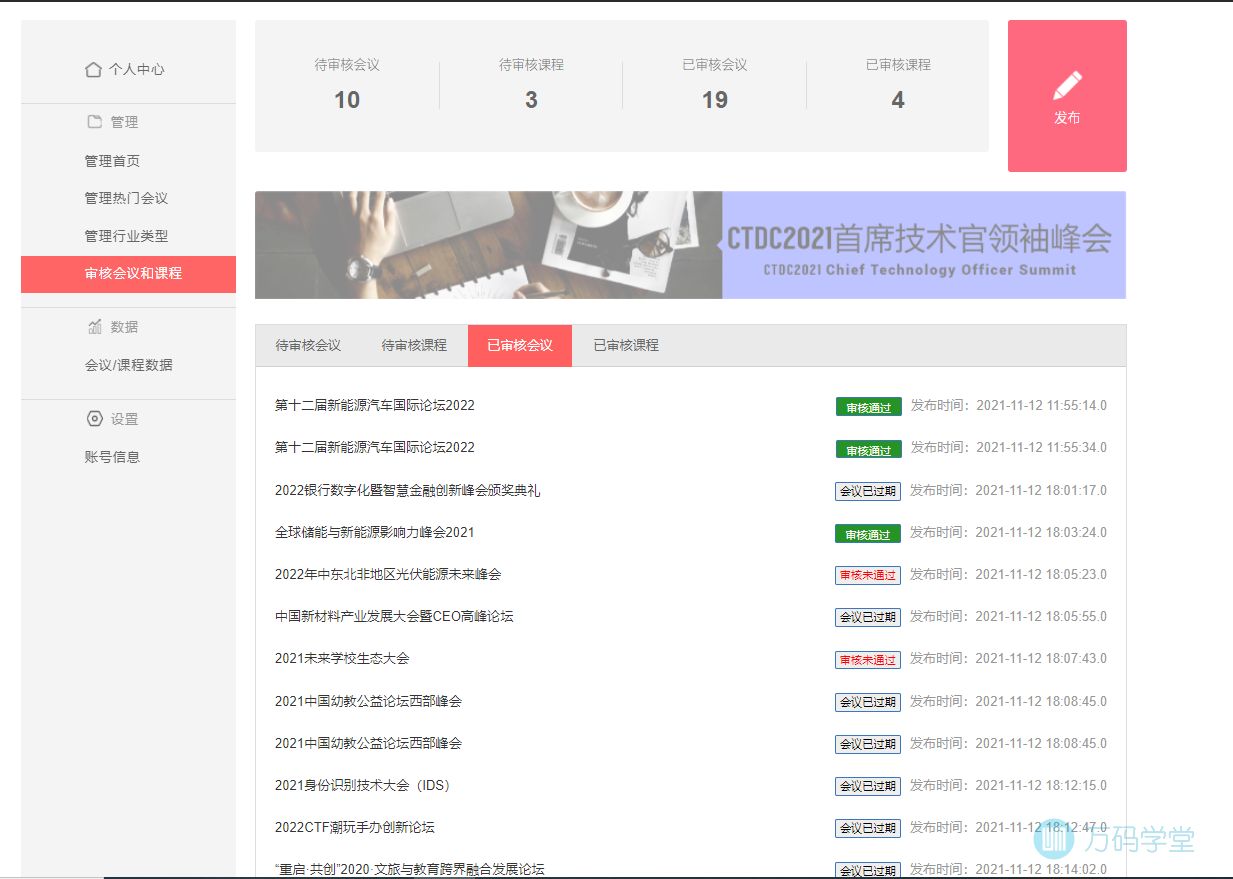Open 全球储能与新能源影响力峰会2021 meeting
Screen dimensions: 1233x879
(x=374, y=533)
